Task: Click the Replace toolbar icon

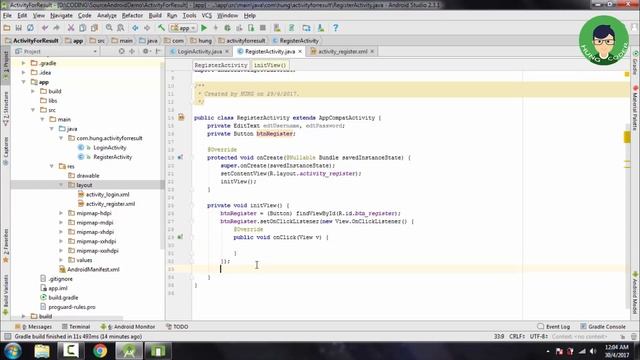Action: pyautogui.click(x=121, y=28)
